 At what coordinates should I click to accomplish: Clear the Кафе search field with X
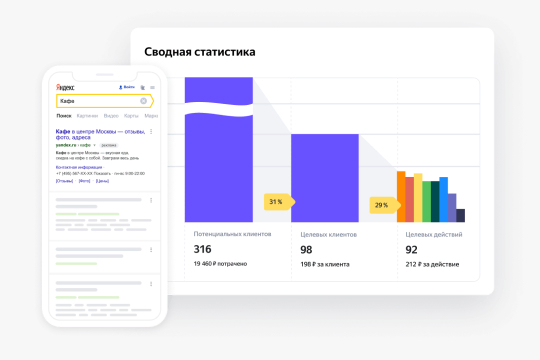(143, 101)
